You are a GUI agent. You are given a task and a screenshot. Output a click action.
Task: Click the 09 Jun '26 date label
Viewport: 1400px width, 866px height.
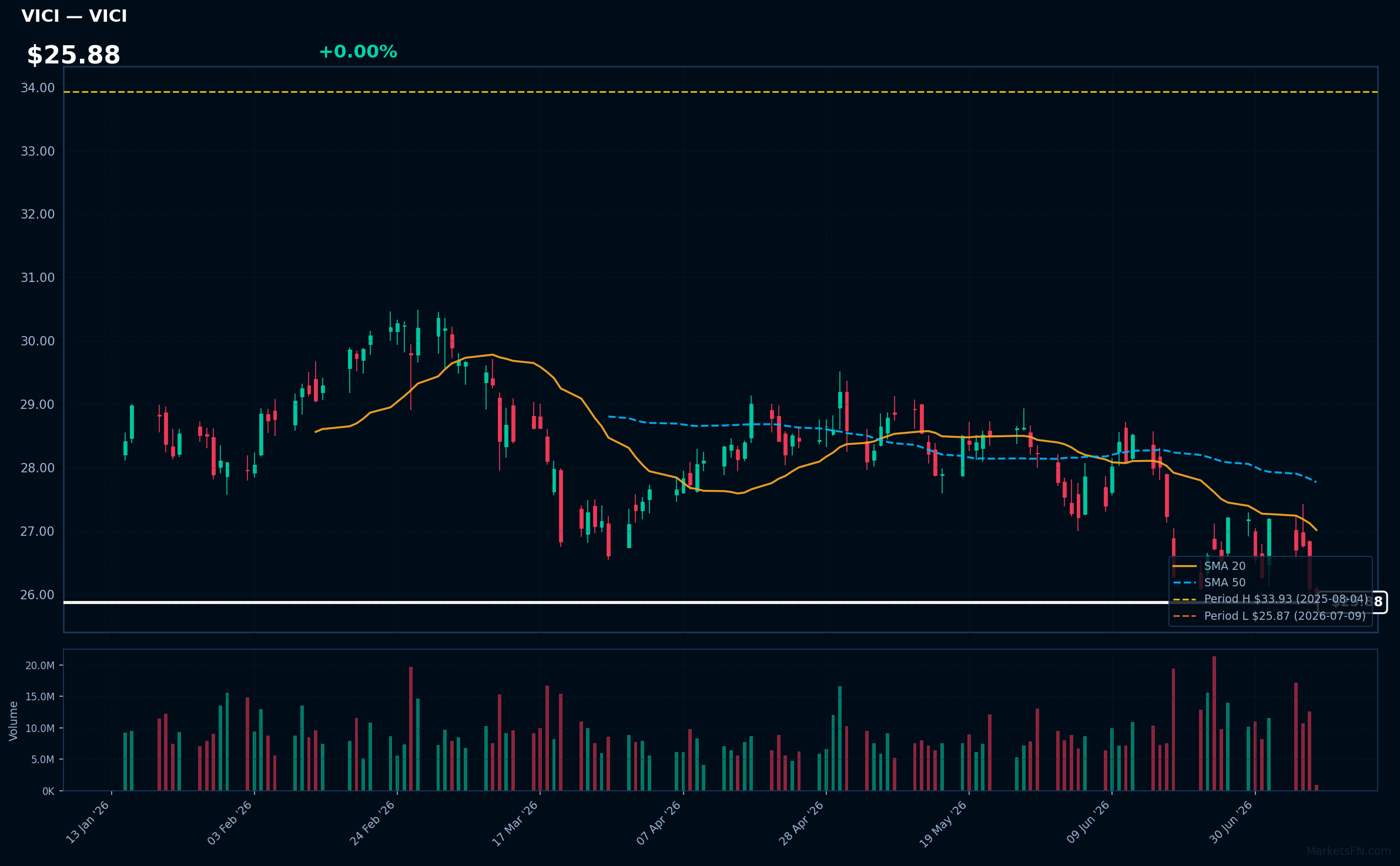tap(1088, 823)
